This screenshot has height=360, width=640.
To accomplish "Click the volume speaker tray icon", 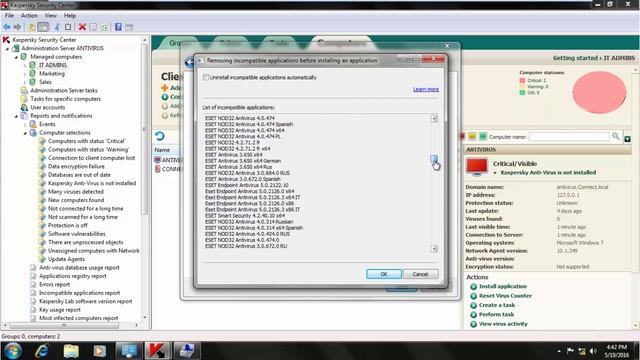I will [593, 351].
